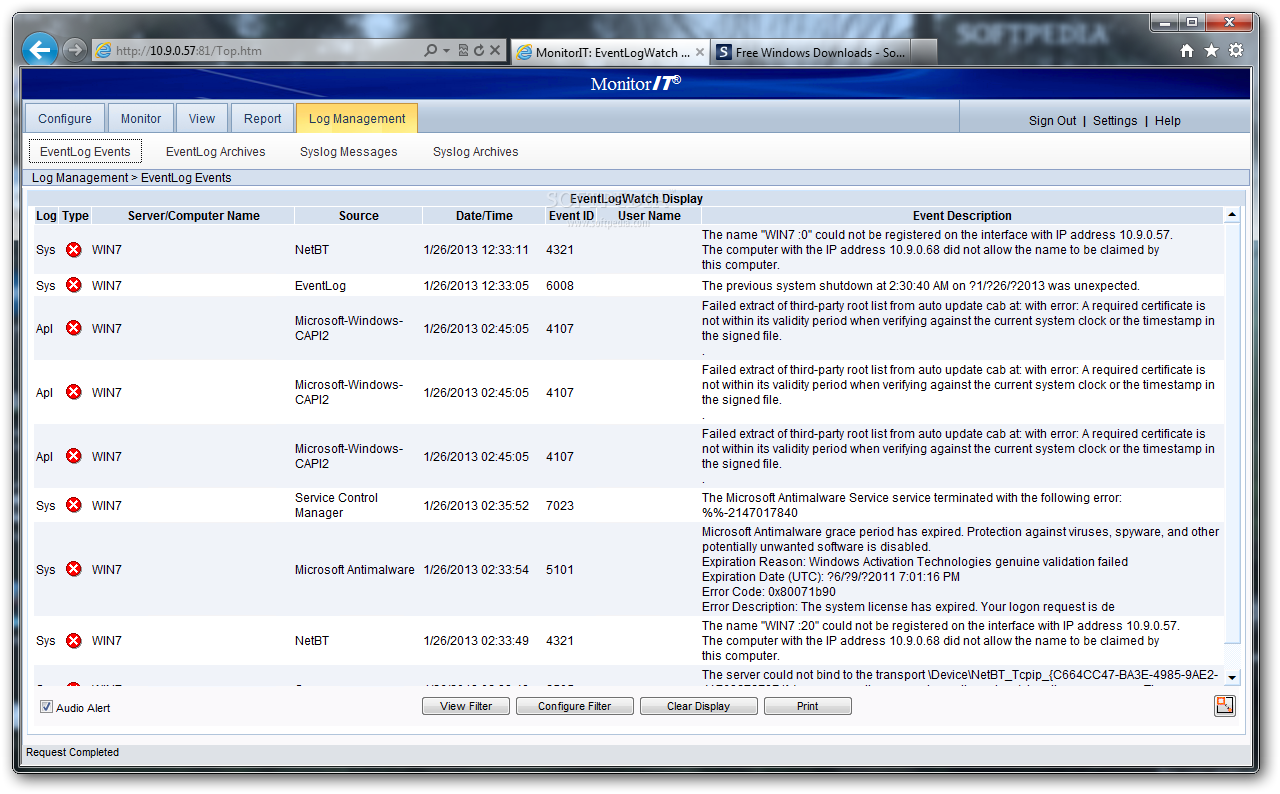Open browser tools gear icon
The image size is (1280, 794).
tap(1236, 50)
